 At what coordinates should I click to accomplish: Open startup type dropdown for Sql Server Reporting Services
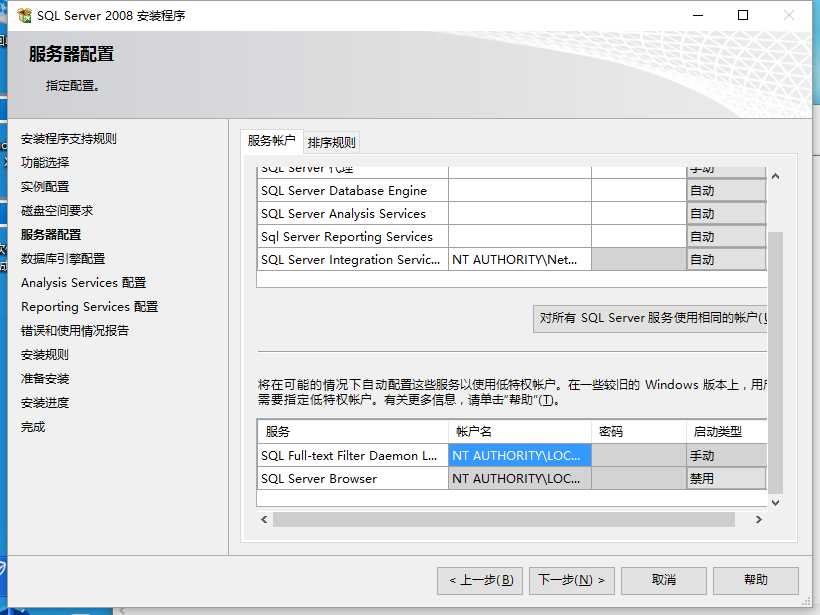pyautogui.click(x=726, y=237)
